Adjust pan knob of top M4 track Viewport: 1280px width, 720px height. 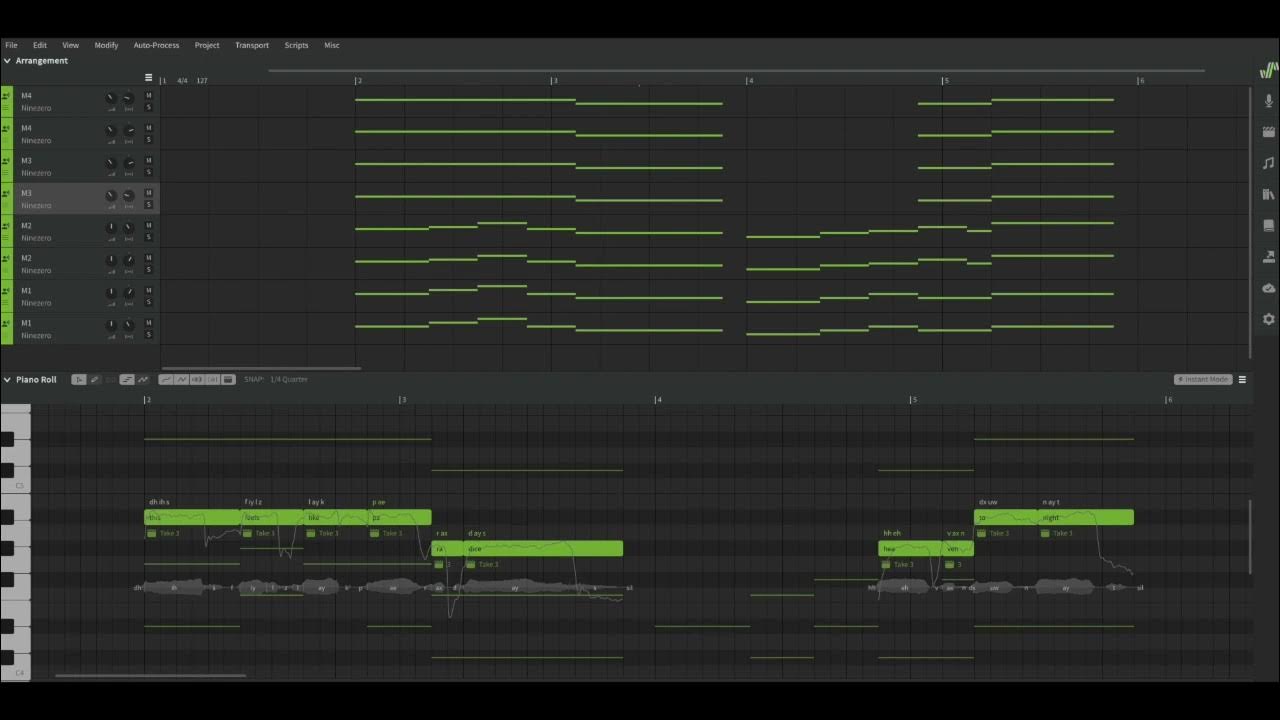point(128,97)
